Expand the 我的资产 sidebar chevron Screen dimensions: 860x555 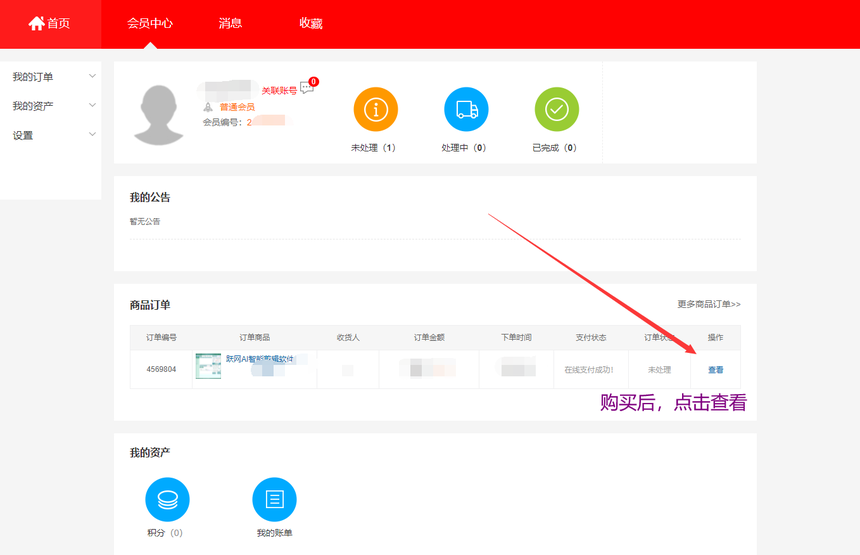coord(92,105)
